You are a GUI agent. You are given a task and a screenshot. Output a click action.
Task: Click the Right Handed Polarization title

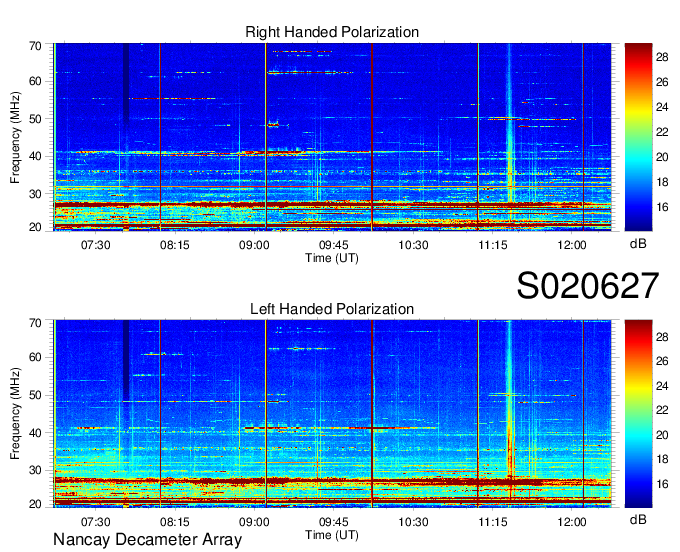tap(332, 32)
